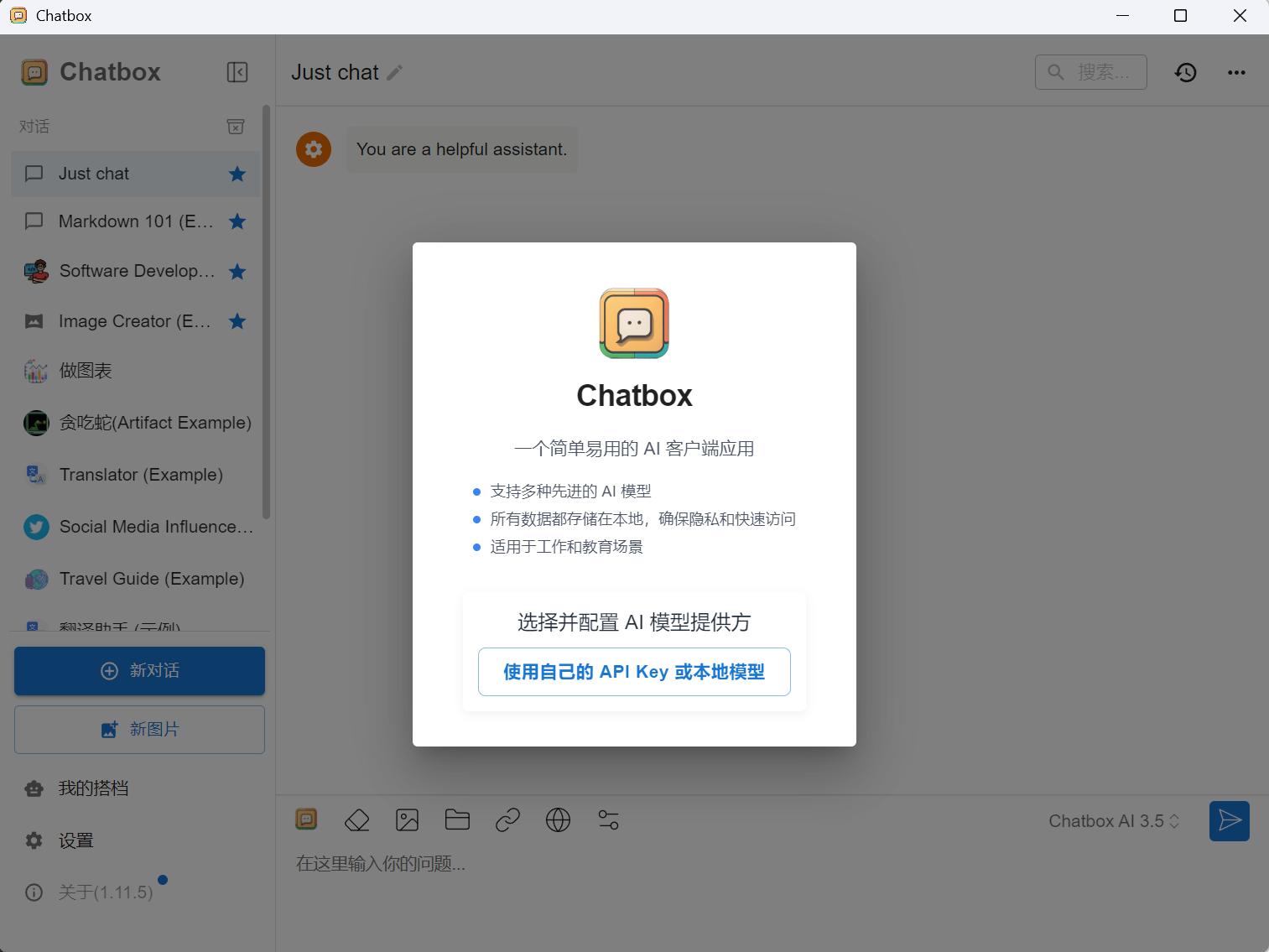Select Social Media Influencer conversation
Screen dimensions: 1269x952
[x=136, y=527]
